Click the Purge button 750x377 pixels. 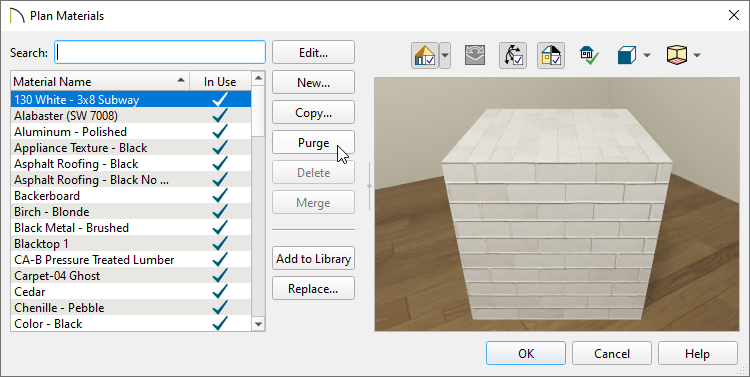313,143
